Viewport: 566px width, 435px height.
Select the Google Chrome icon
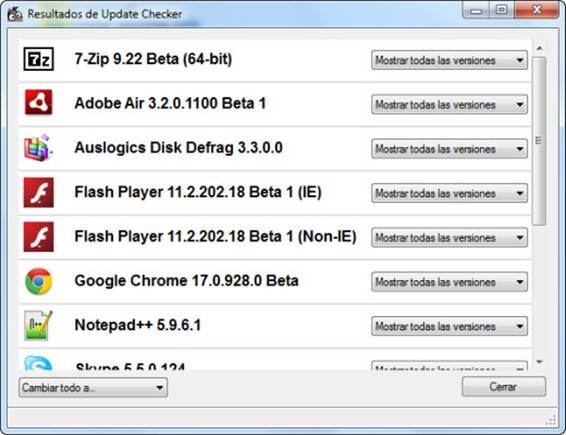click(x=39, y=281)
